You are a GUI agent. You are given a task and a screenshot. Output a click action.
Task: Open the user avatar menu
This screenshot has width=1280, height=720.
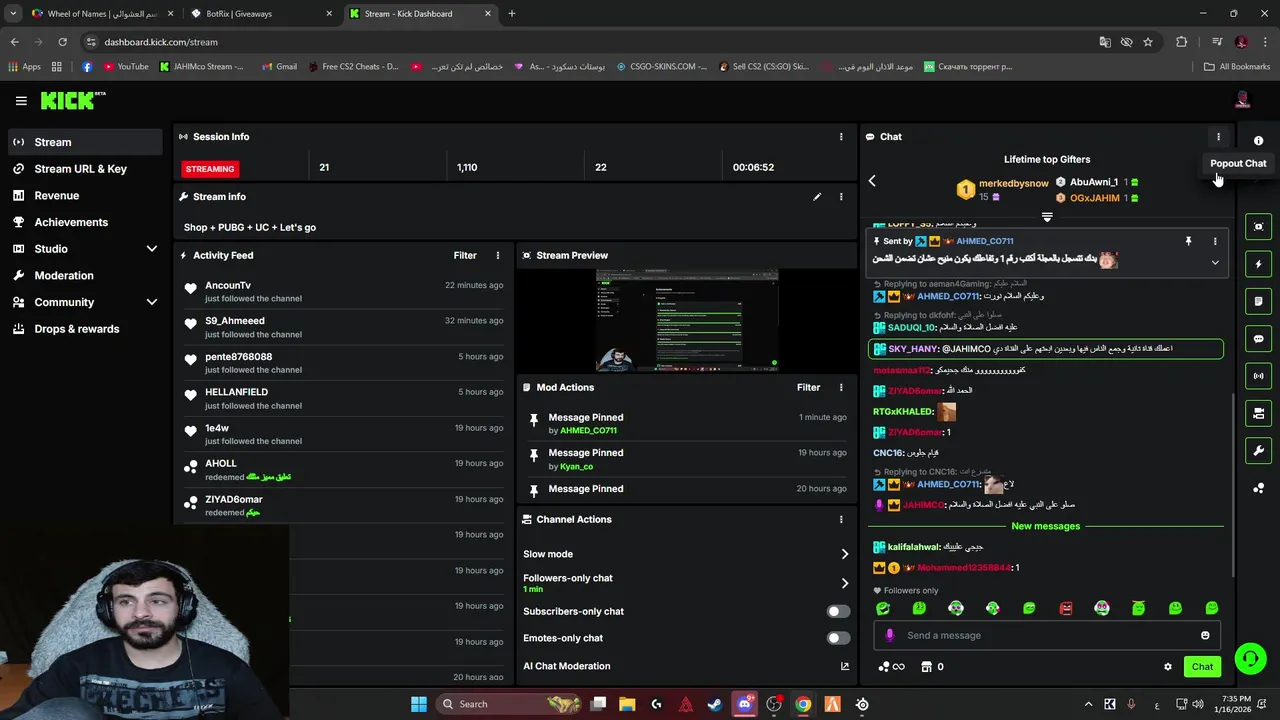[x=1242, y=100]
